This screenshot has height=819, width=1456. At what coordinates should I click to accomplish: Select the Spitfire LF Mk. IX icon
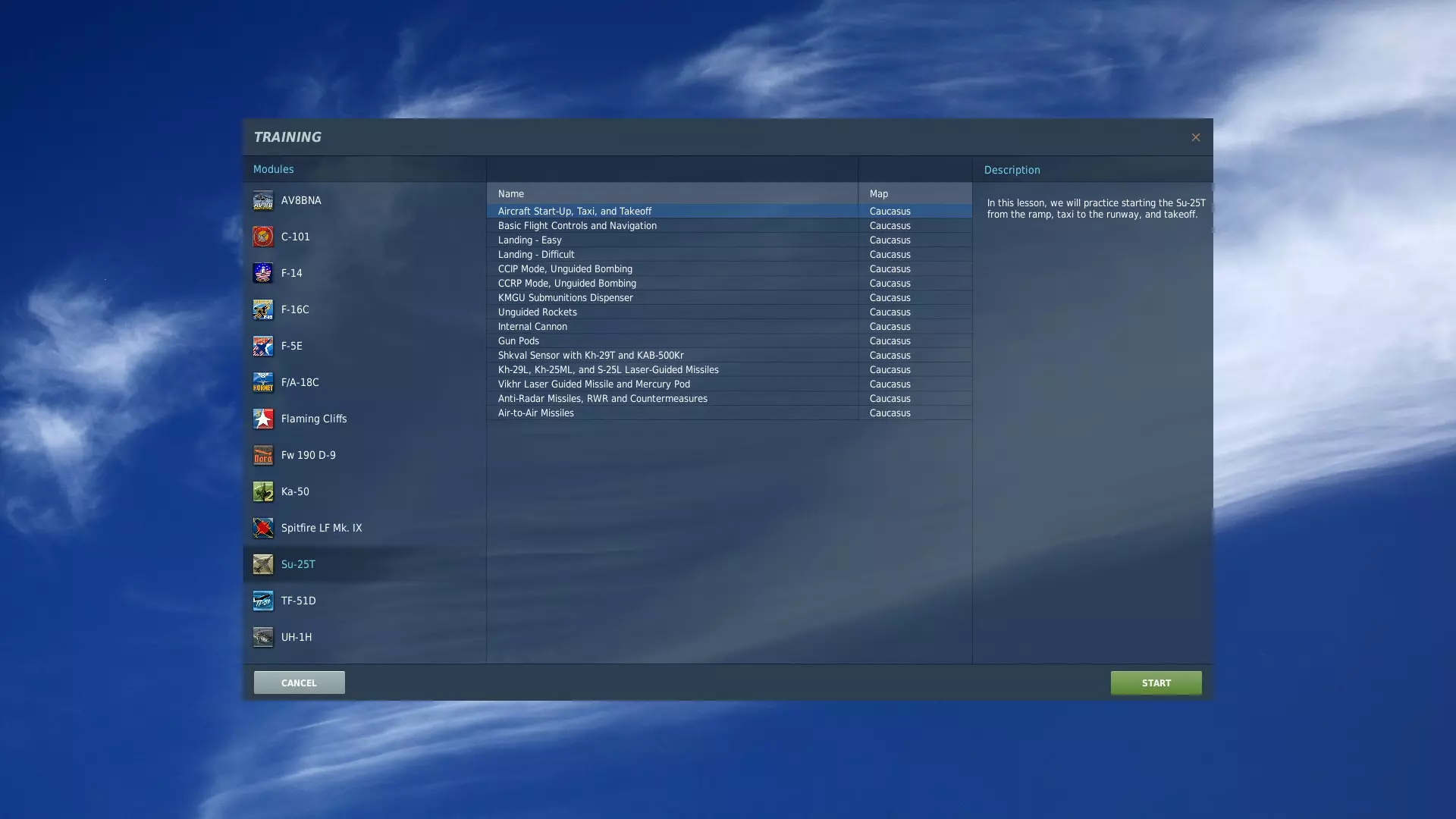click(x=263, y=529)
